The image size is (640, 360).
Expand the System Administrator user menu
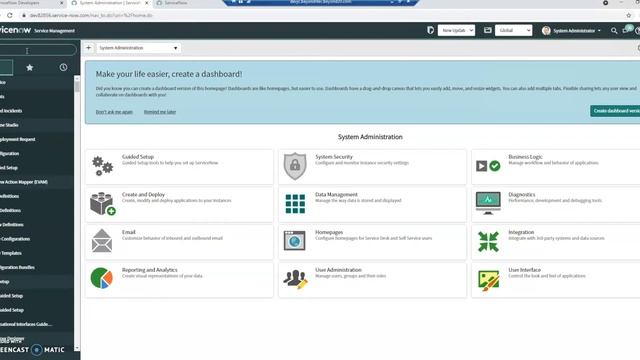pos(576,31)
